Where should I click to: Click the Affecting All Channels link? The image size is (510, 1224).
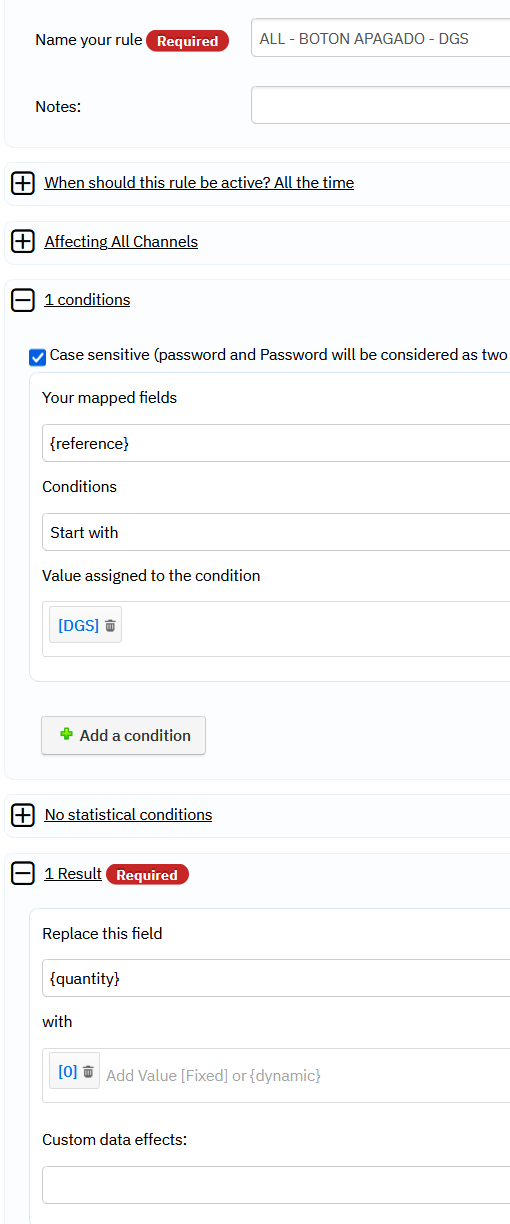[x=121, y=242]
